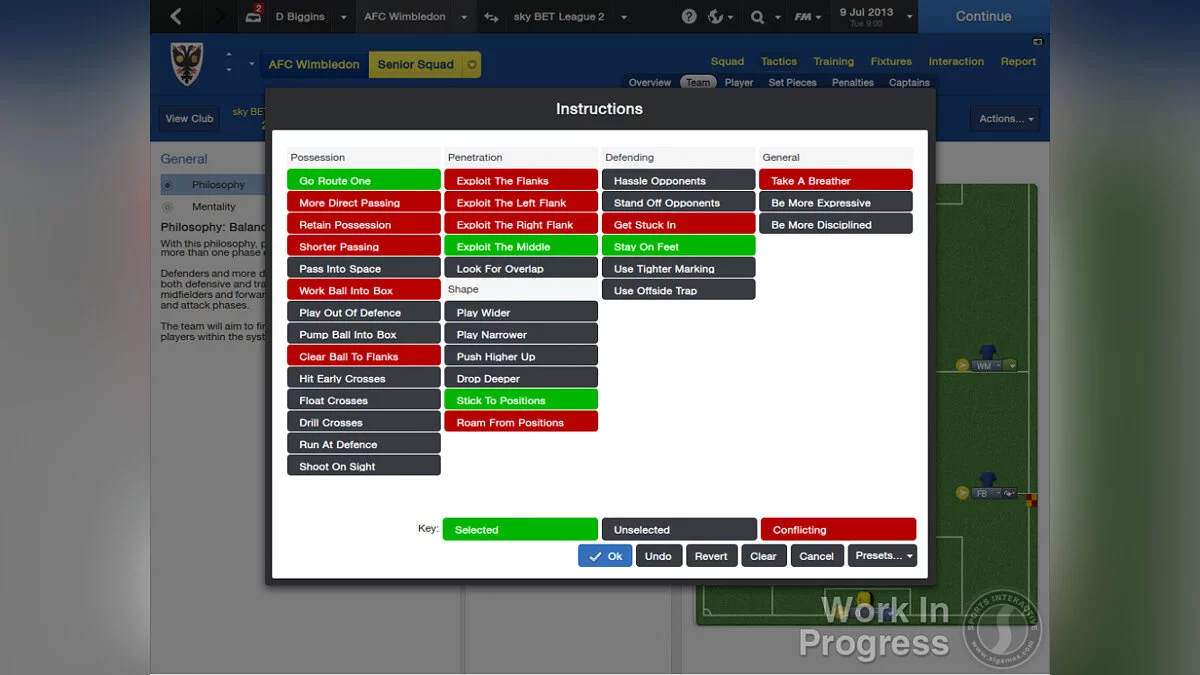Screen dimensions: 1200x675
Task: Click the AFC Wimbledon club crest
Action: [188, 64]
